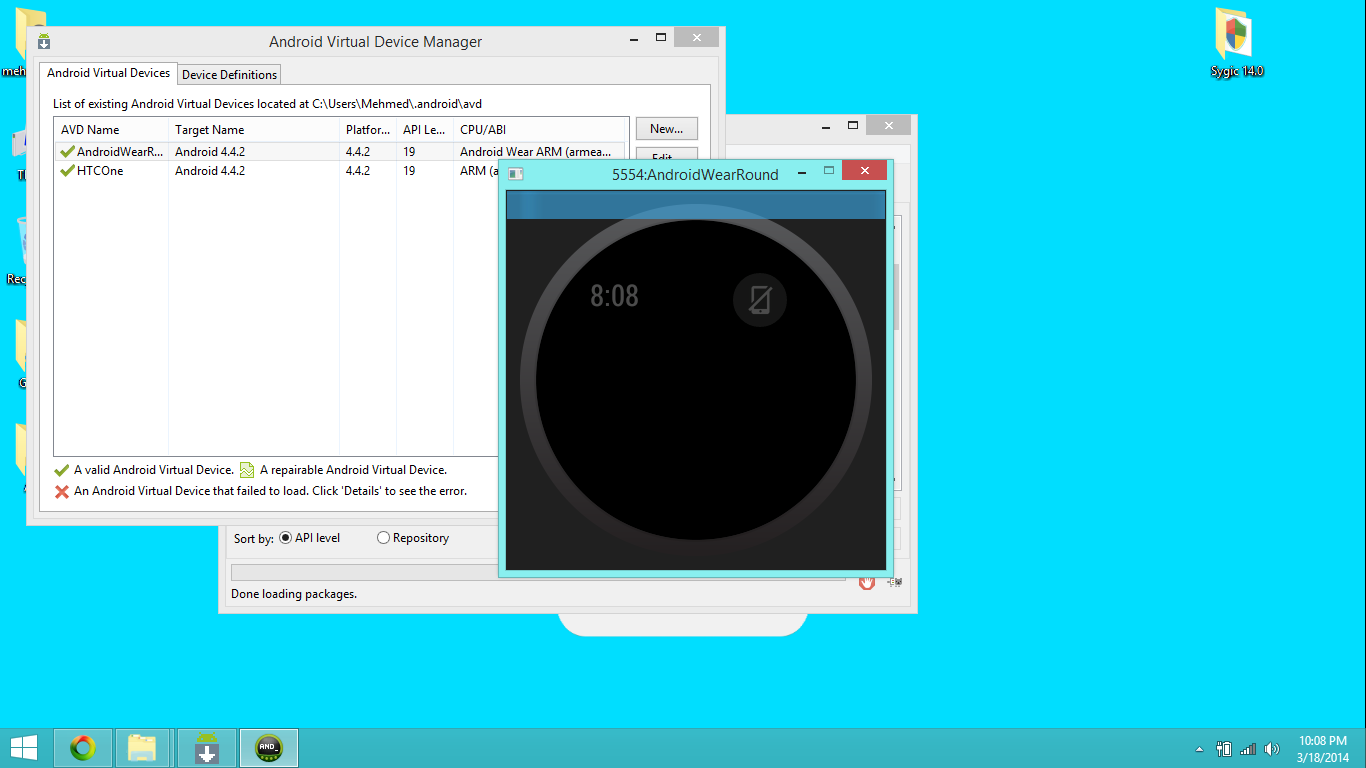This screenshot has width=1366, height=768.
Task: Click the AVD Manager title bar icon
Action: click(x=44, y=42)
